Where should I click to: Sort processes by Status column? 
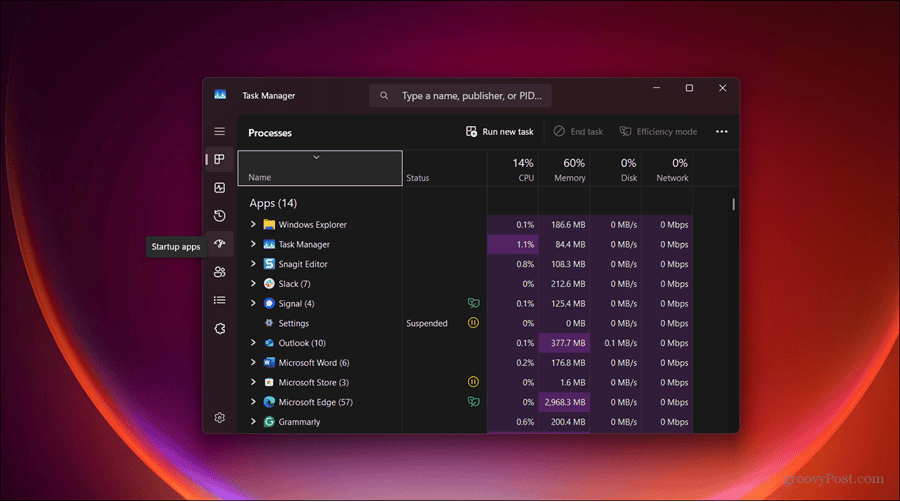tap(445, 168)
